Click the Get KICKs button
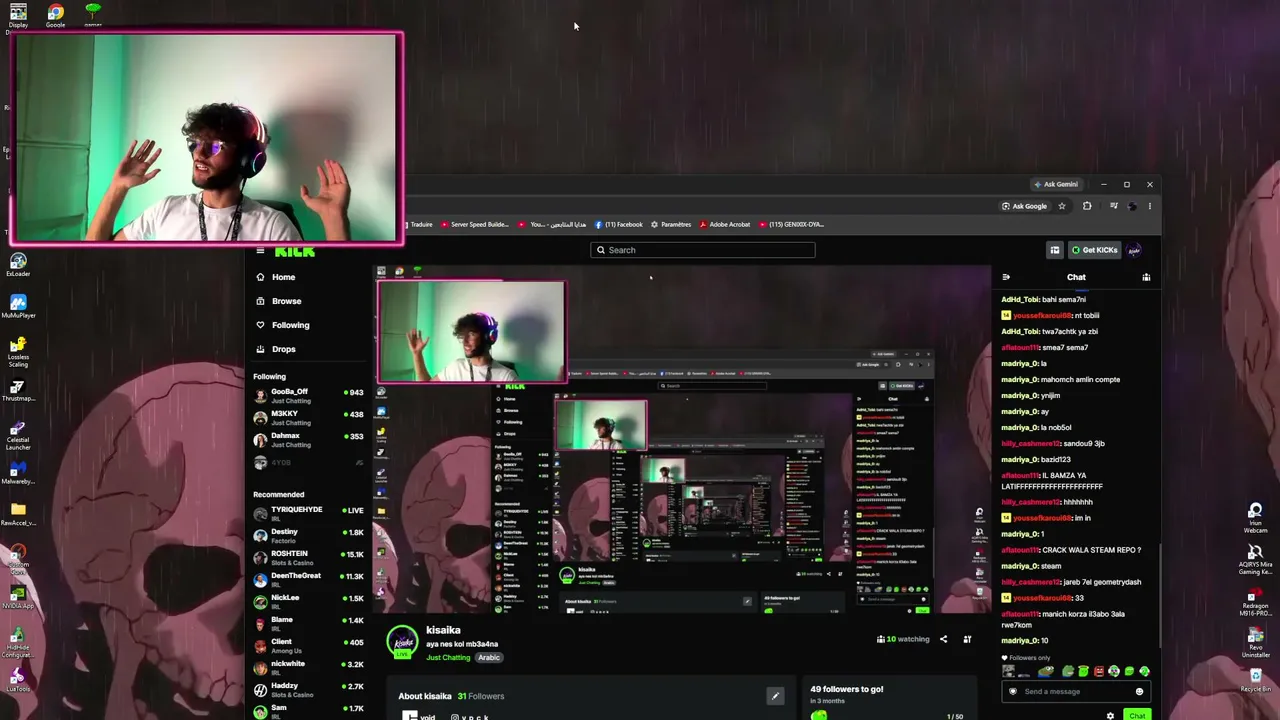The height and width of the screenshot is (720, 1280). [x=1094, y=250]
